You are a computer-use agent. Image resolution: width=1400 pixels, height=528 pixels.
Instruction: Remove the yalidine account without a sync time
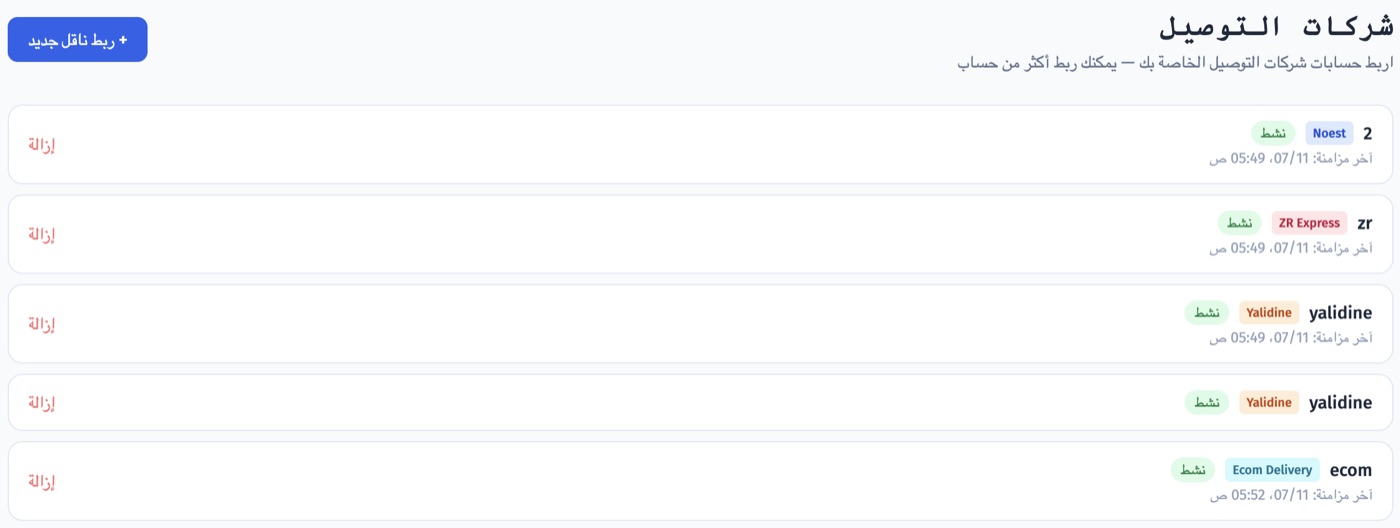41,403
